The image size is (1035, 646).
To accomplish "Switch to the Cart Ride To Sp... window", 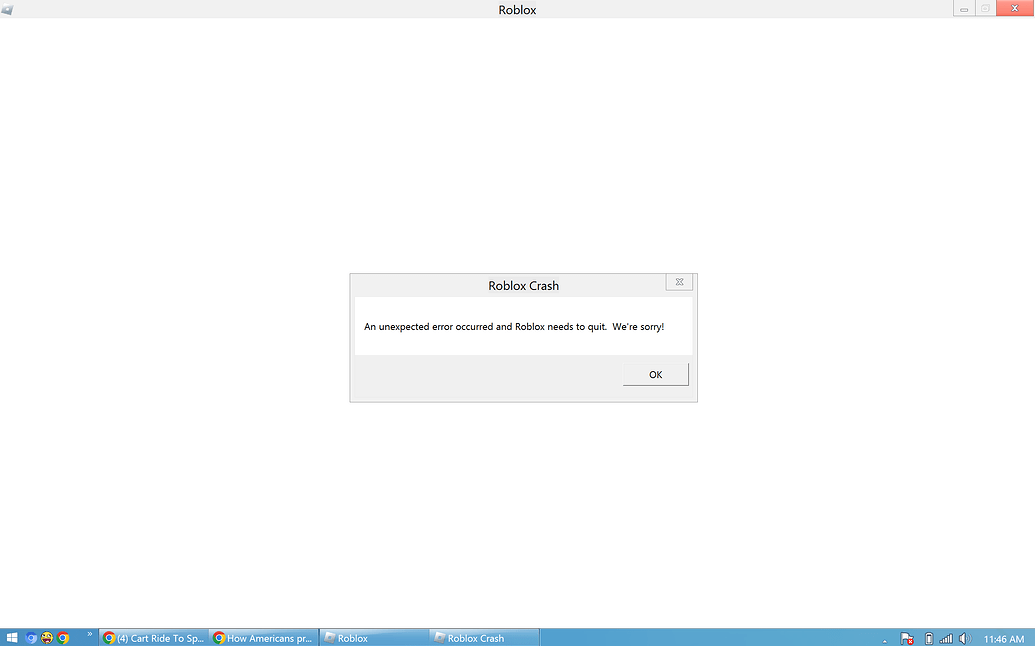I will [152, 637].
